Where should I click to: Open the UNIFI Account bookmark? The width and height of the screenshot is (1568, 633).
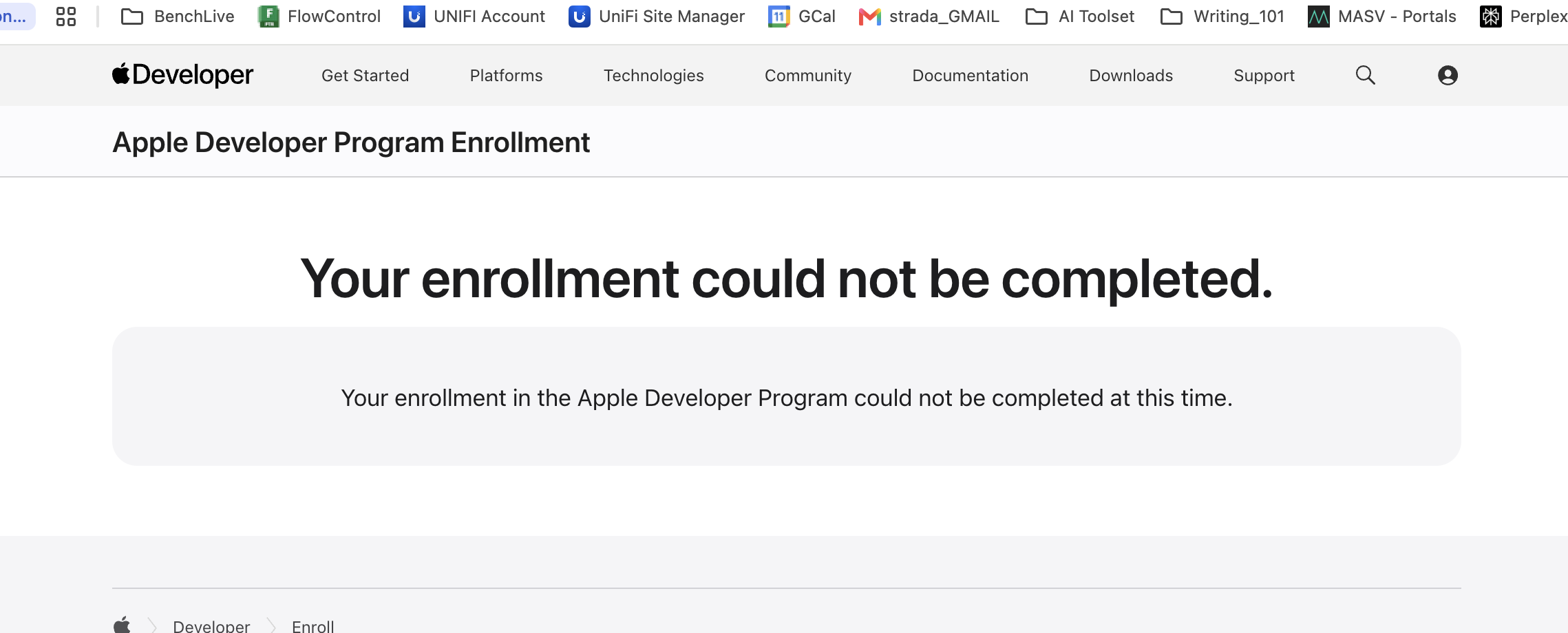coord(474,17)
